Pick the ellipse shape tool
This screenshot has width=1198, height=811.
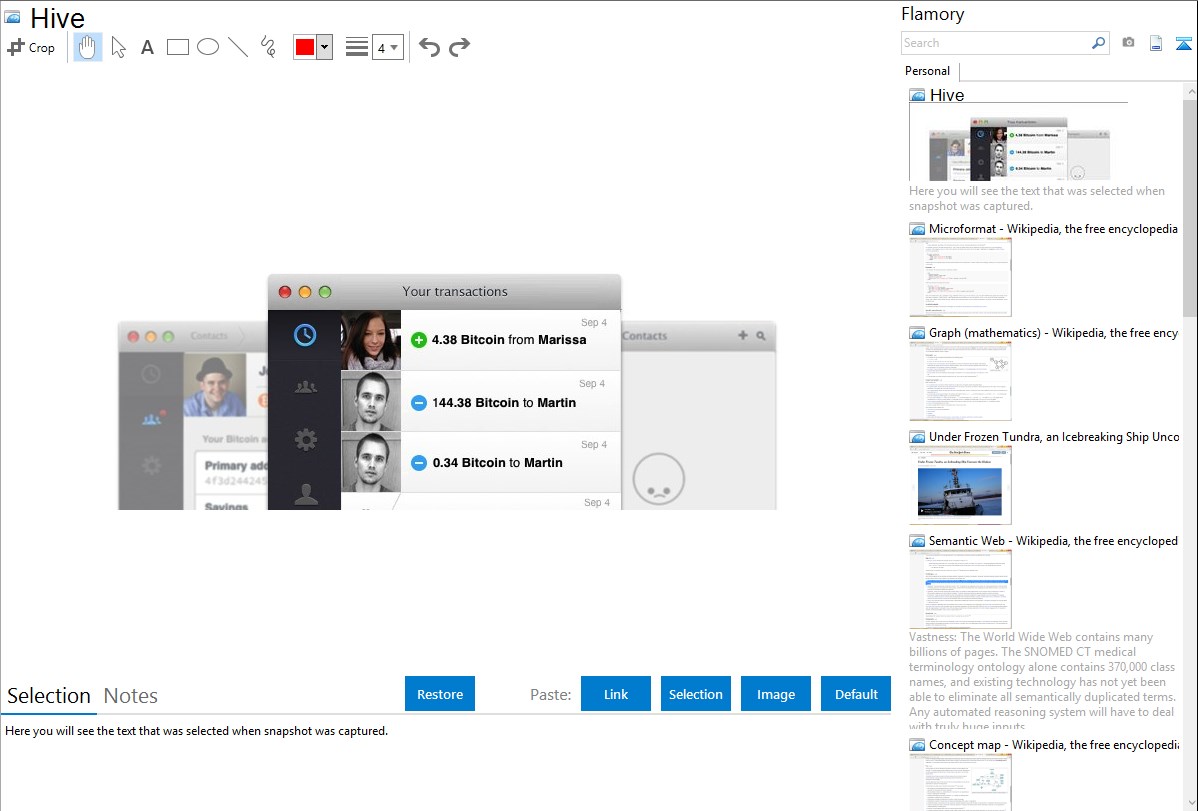pyautogui.click(x=208, y=47)
